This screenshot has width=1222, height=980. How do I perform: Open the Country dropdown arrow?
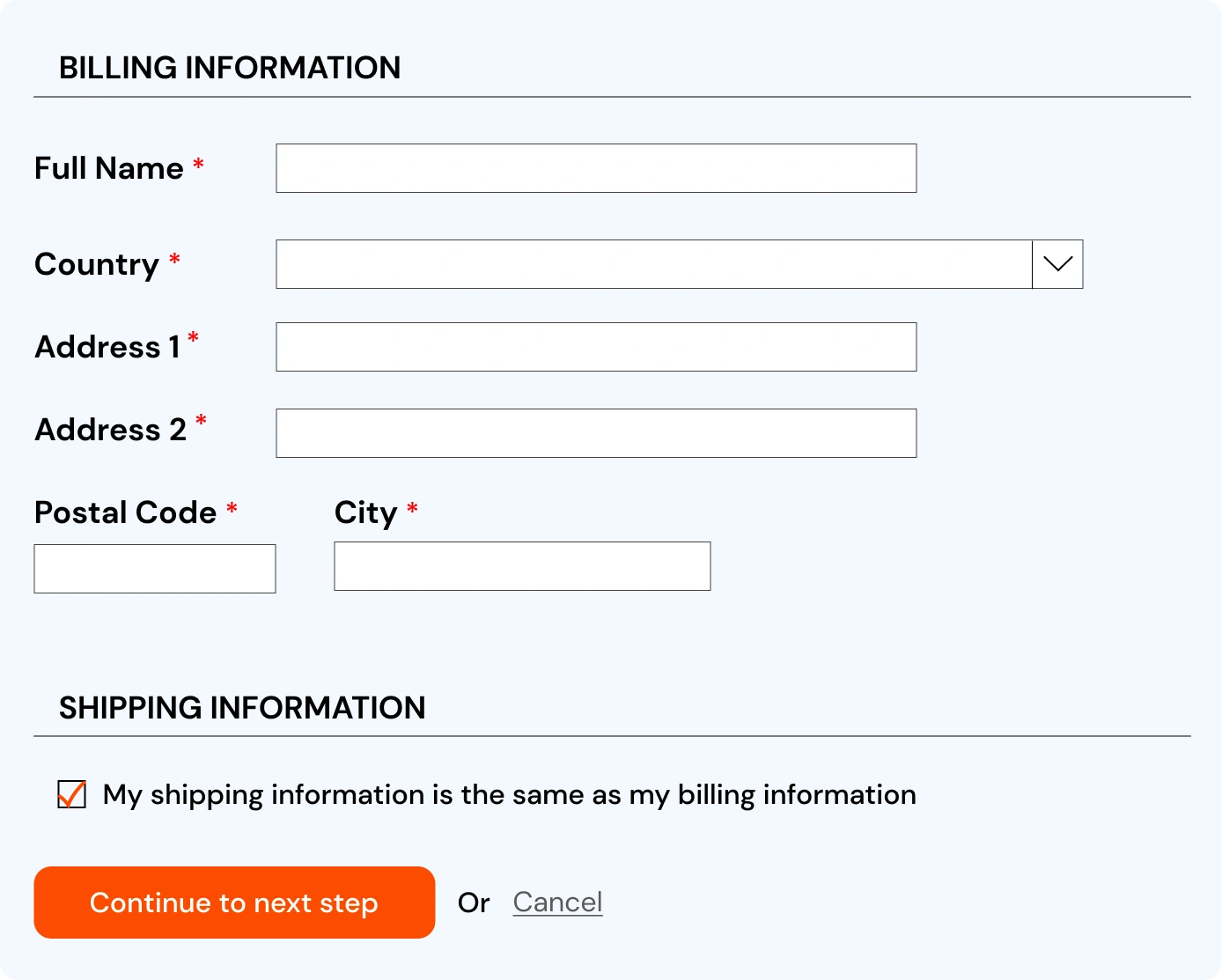click(1057, 264)
